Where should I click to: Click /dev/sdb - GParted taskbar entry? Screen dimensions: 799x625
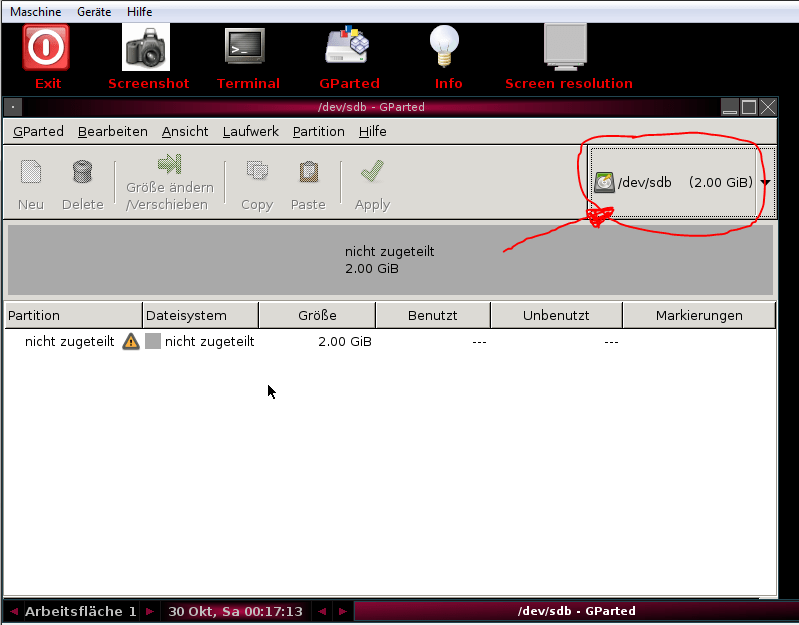tap(576, 611)
